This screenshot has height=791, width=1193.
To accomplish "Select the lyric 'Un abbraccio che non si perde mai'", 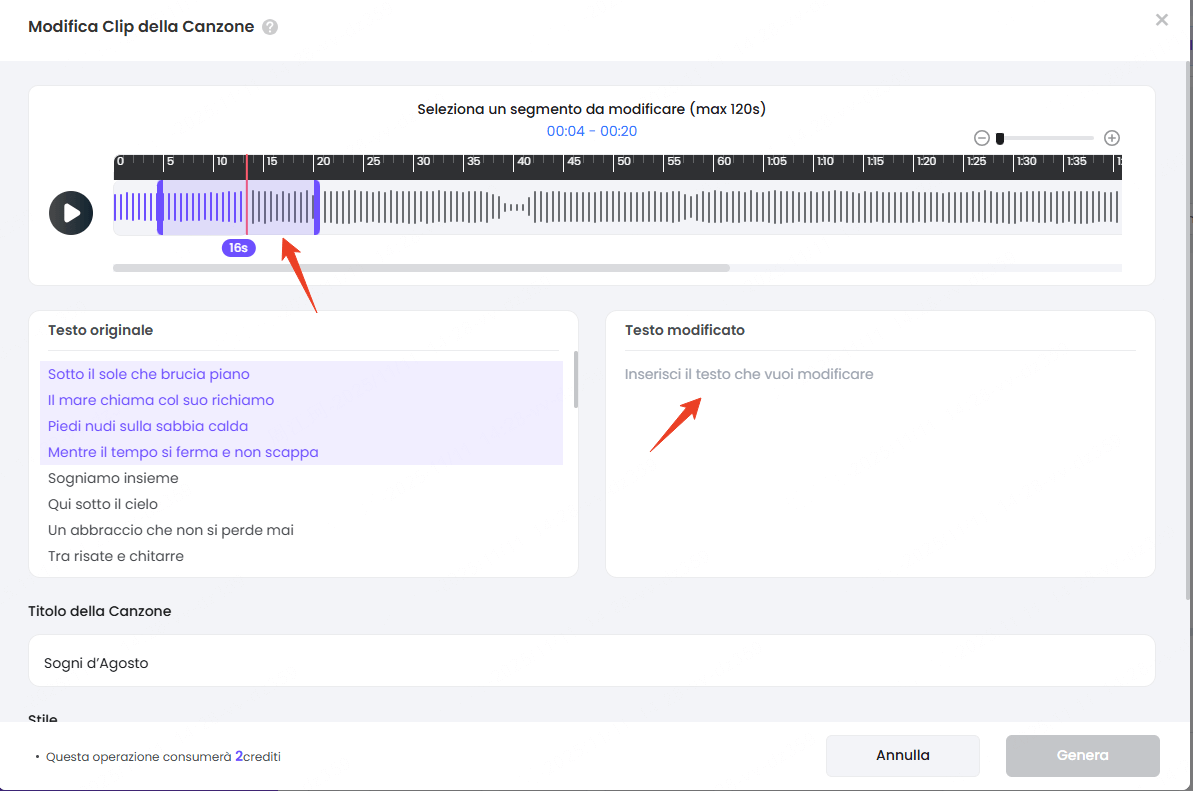I will click(x=170, y=530).
